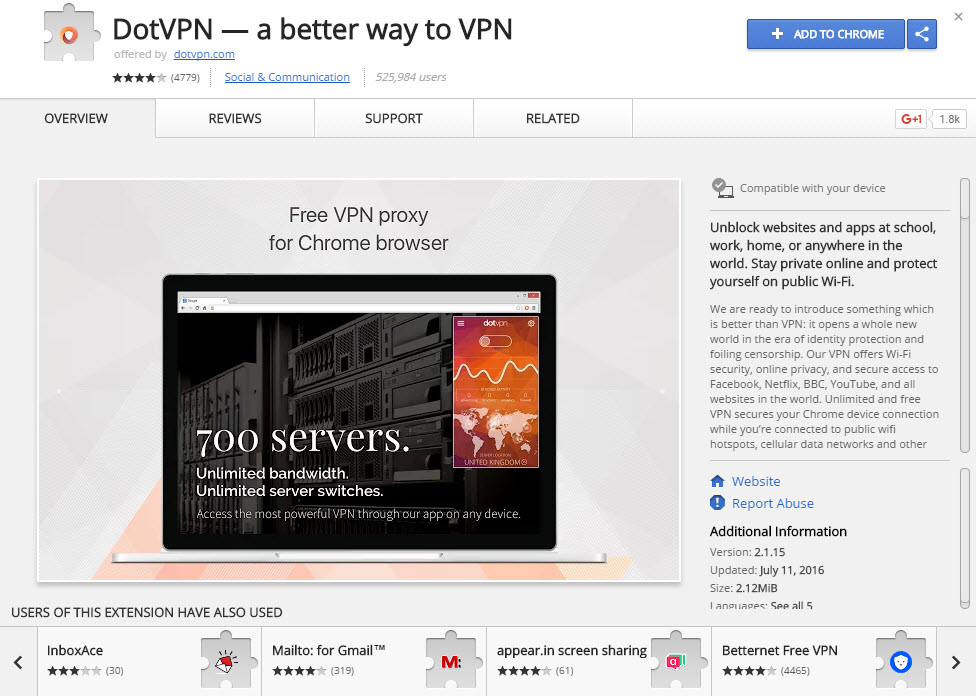Click the DotVPN puzzle-piece extension icon
Image resolution: width=976 pixels, height=696 pixels.
(70, 34)
